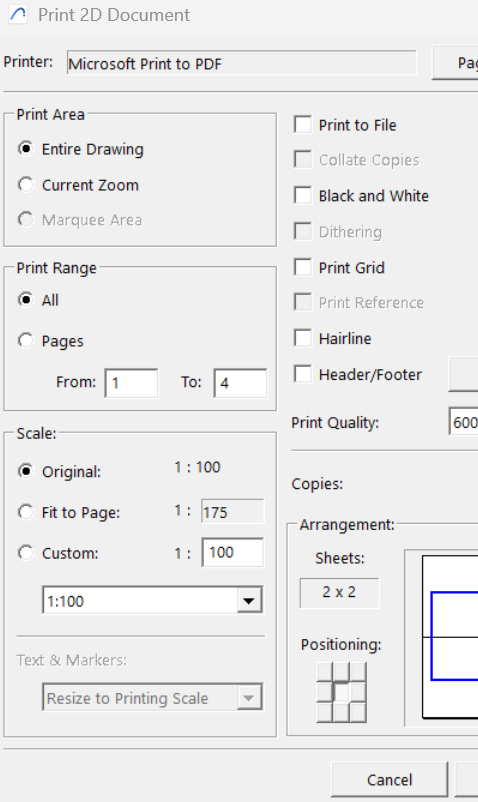Viewport: 478px width, 802px height.
Task: Select Current Zoom print area
Action: pyautogui.click(x=26, y=185)
